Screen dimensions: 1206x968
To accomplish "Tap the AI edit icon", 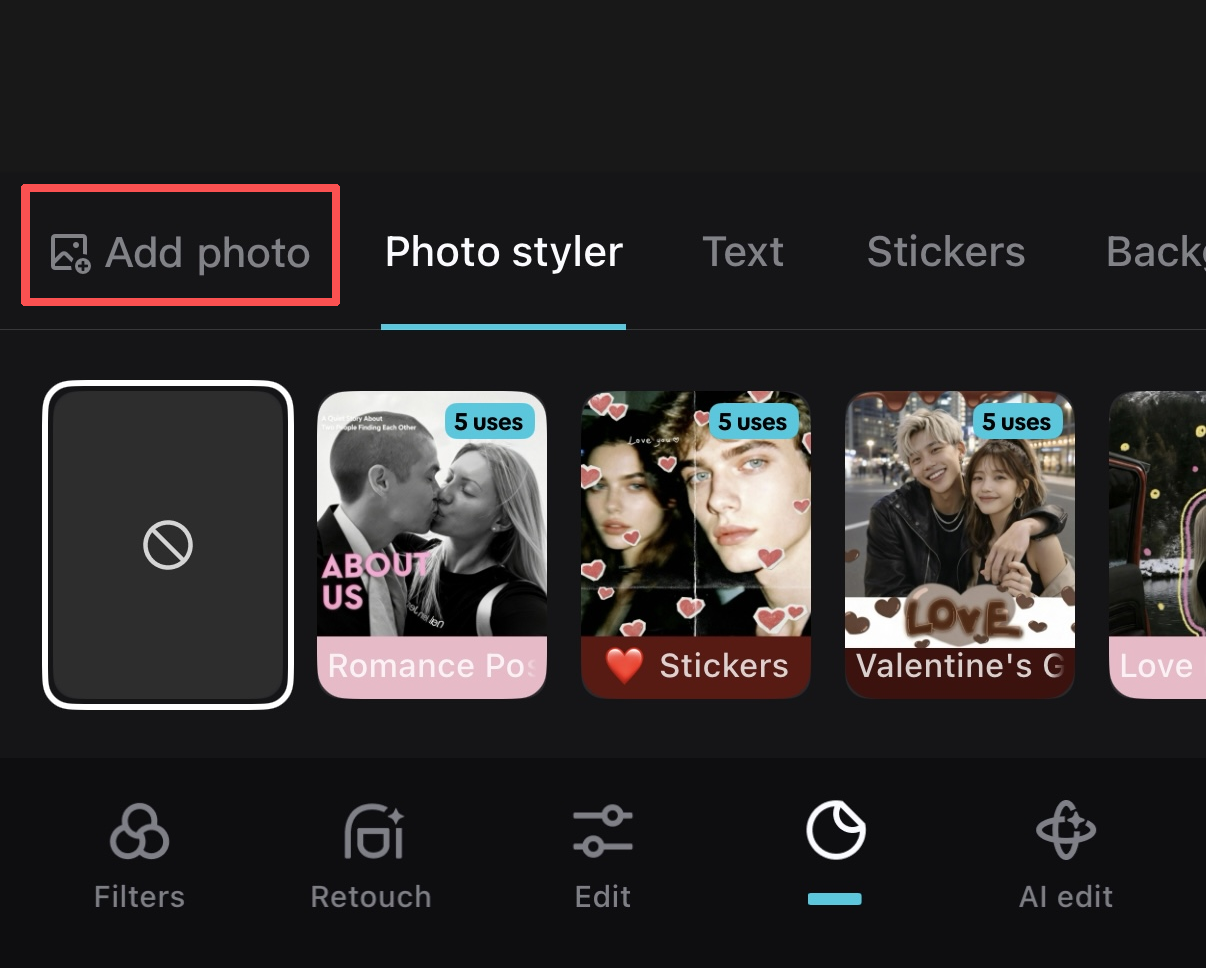I will click(1066, 831).
